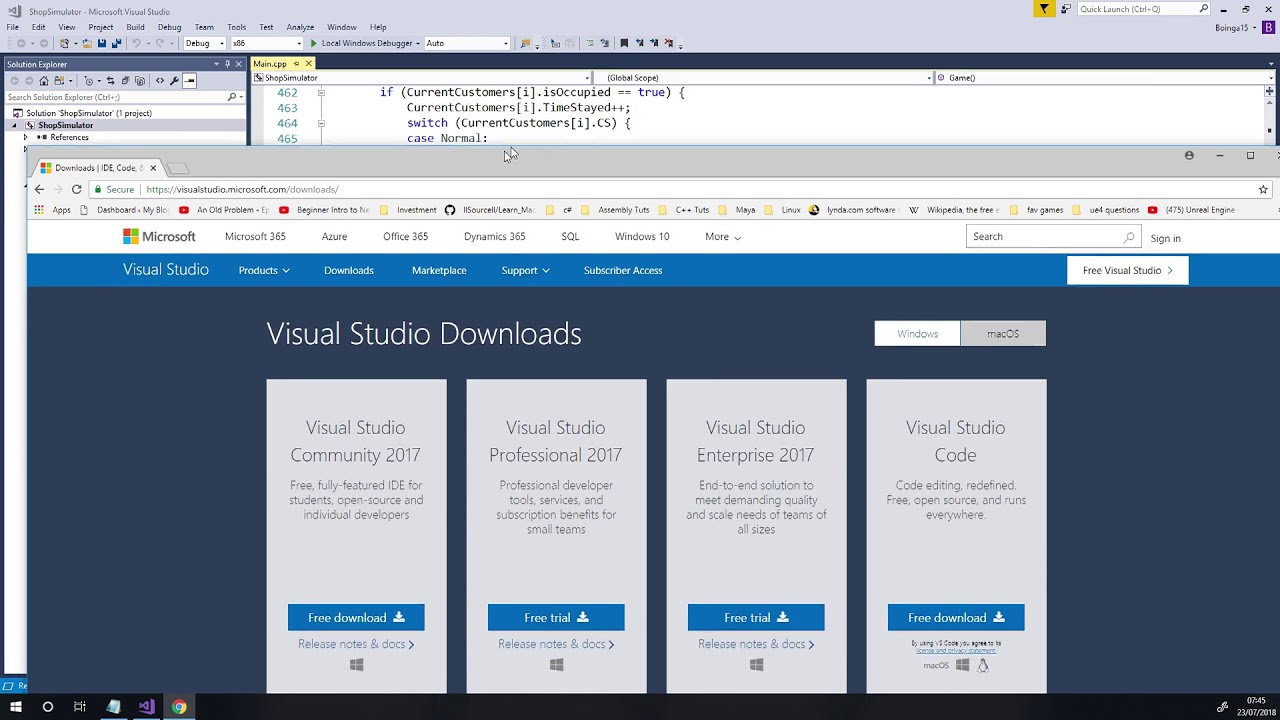1280x720 pixels.
Task: Click View Code icon in Solution Explorer
Action: coord(159,81)
